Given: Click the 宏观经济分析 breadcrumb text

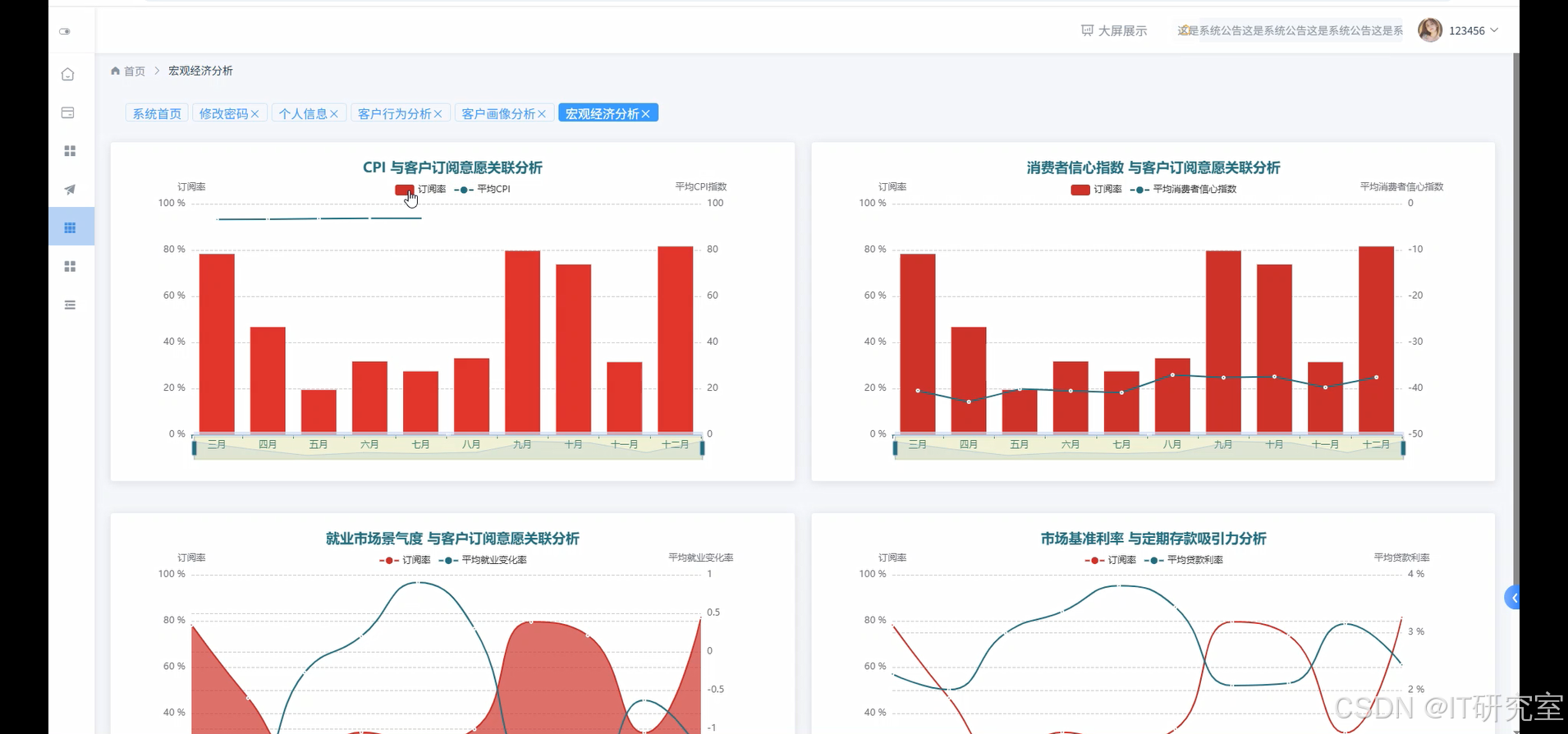Looking at the screenshot, I should coord(200,71).
